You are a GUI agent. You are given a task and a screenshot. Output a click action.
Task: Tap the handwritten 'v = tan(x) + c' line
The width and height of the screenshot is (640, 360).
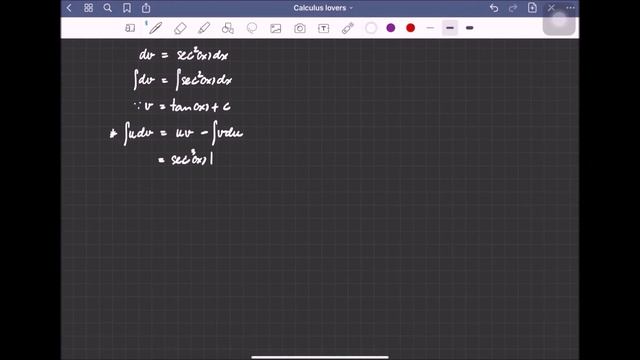pyautogui.click(x=182, y=106)
